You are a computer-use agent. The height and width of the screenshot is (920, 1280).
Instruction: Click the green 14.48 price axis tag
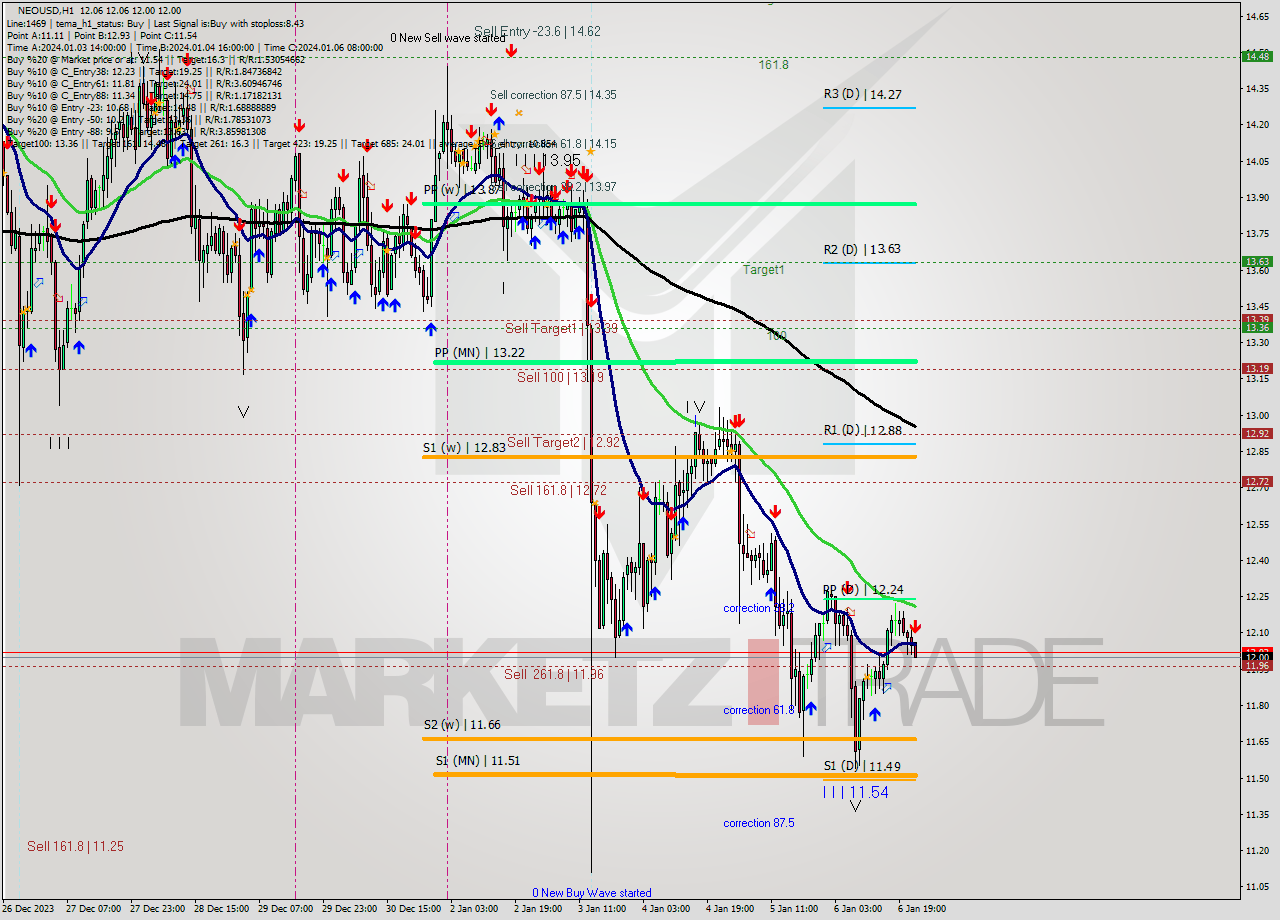click(x=1256, y=56)
